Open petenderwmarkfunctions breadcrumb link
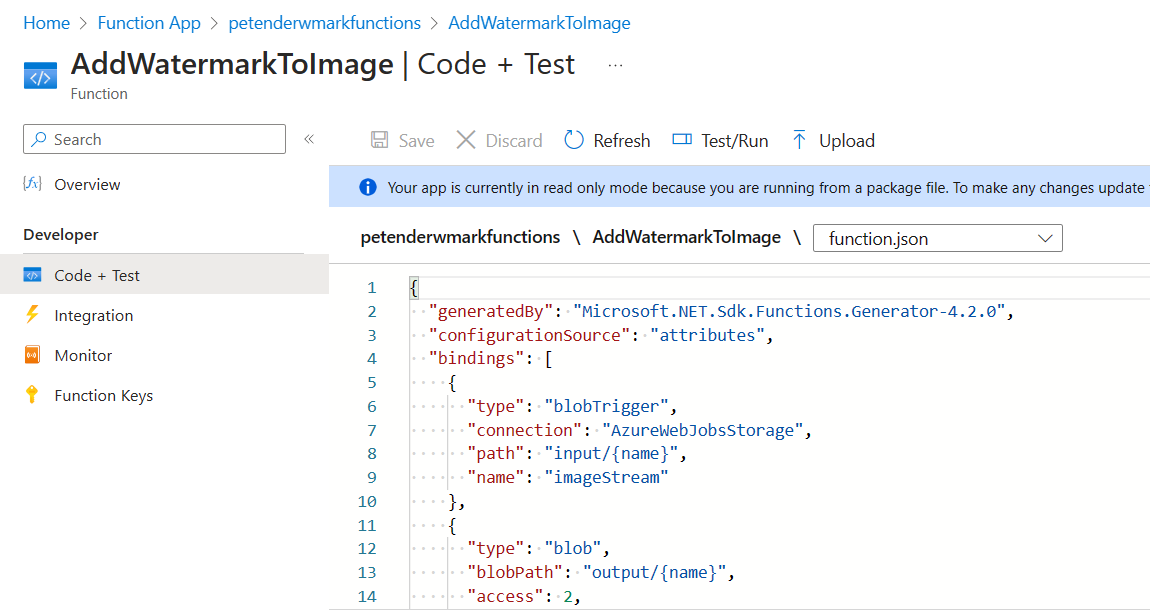Viewport: 1150px width, 611px height. point(324,23)
